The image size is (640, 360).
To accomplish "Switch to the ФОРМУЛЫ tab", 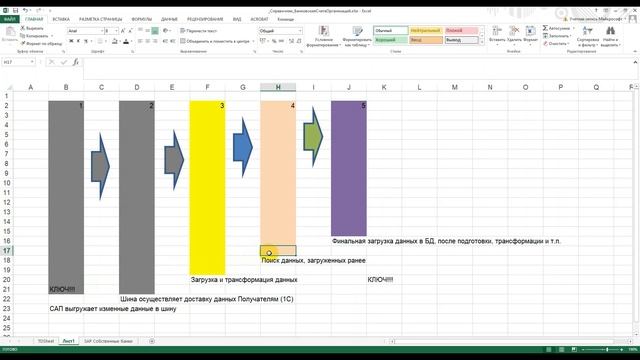I will (x=142, y=19).
